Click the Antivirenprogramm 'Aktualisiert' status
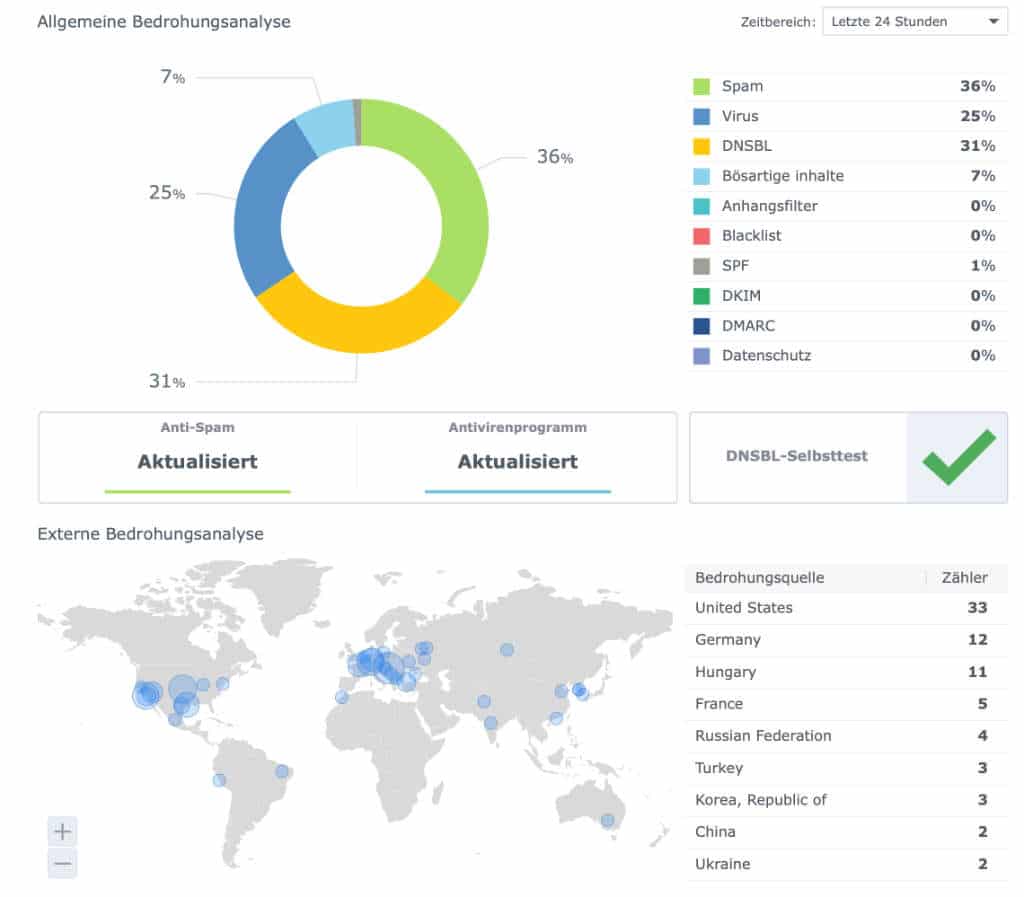The image size is (1024, 897). [x=517, y=462]
